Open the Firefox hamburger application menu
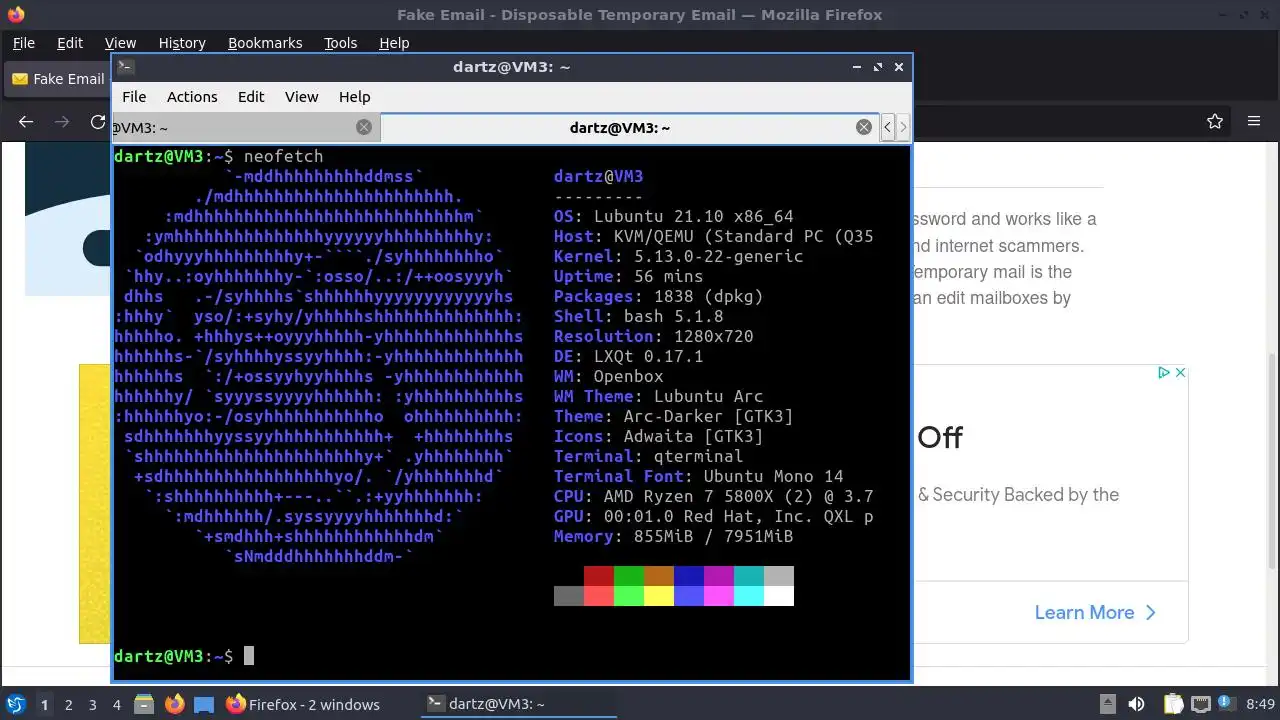Image resolution: width=1280 pixels, height=720 pixels. [1254, 121]
